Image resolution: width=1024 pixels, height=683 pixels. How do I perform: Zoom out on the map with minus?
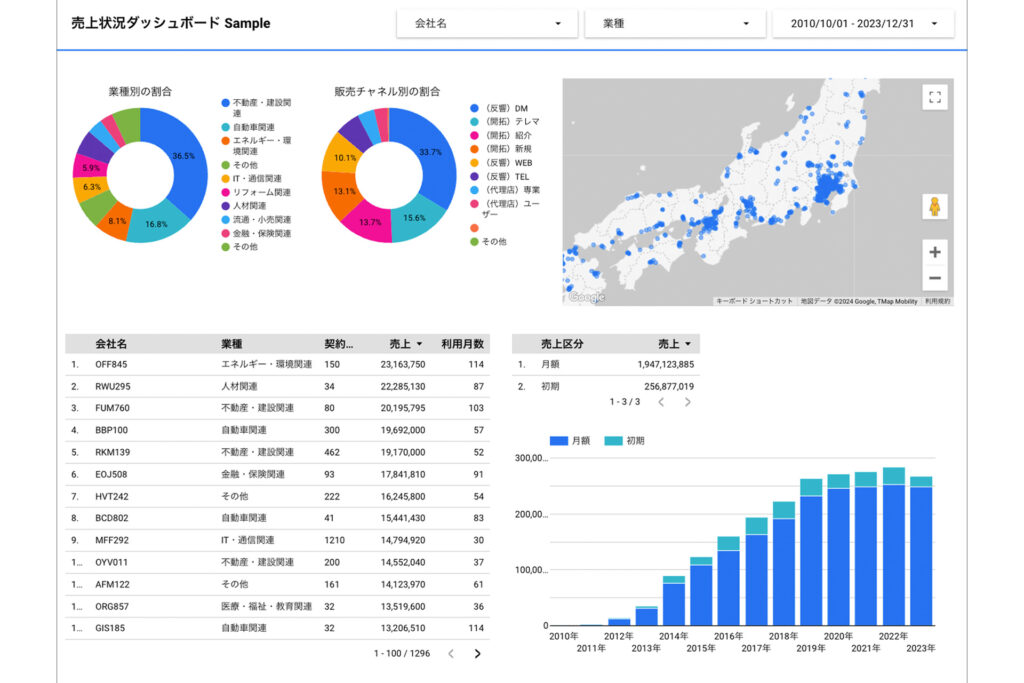935,278
